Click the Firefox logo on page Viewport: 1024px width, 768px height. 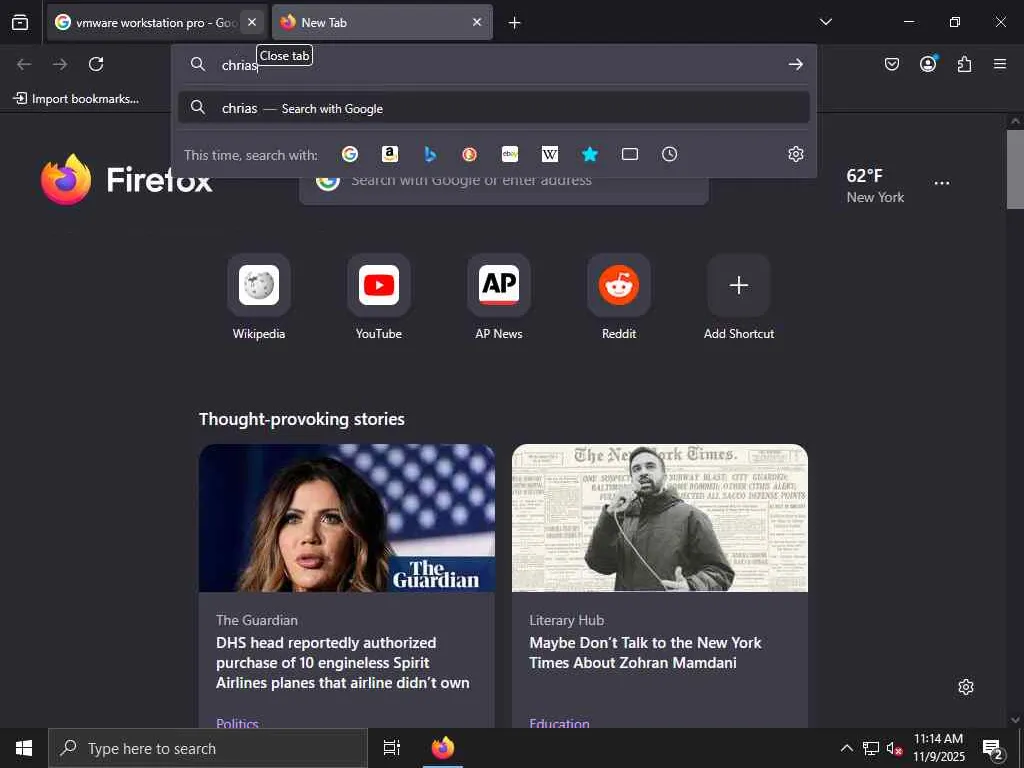click(127, 179)
